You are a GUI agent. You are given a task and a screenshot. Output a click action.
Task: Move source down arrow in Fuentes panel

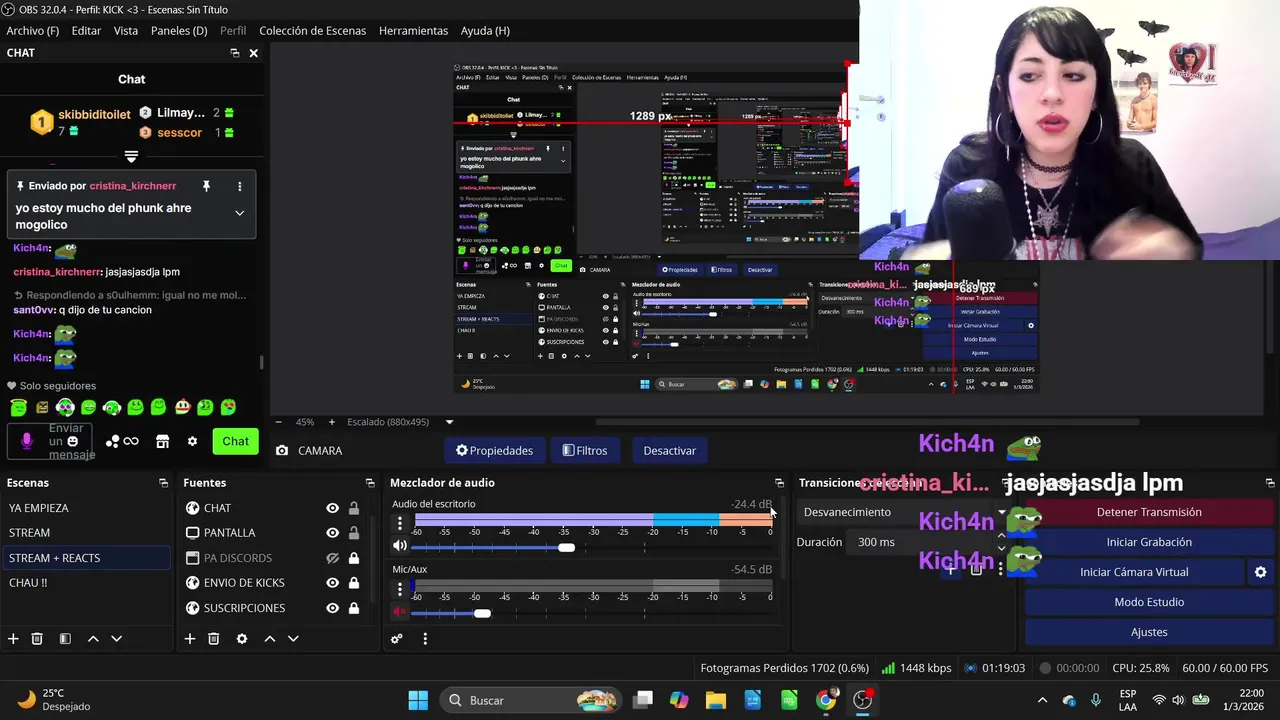[x=293, y=639]
